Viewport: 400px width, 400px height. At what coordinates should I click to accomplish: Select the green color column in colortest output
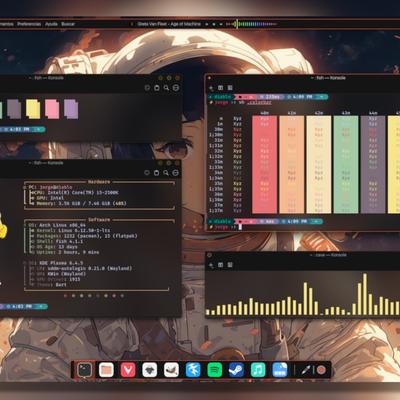(x=346, y=164)
